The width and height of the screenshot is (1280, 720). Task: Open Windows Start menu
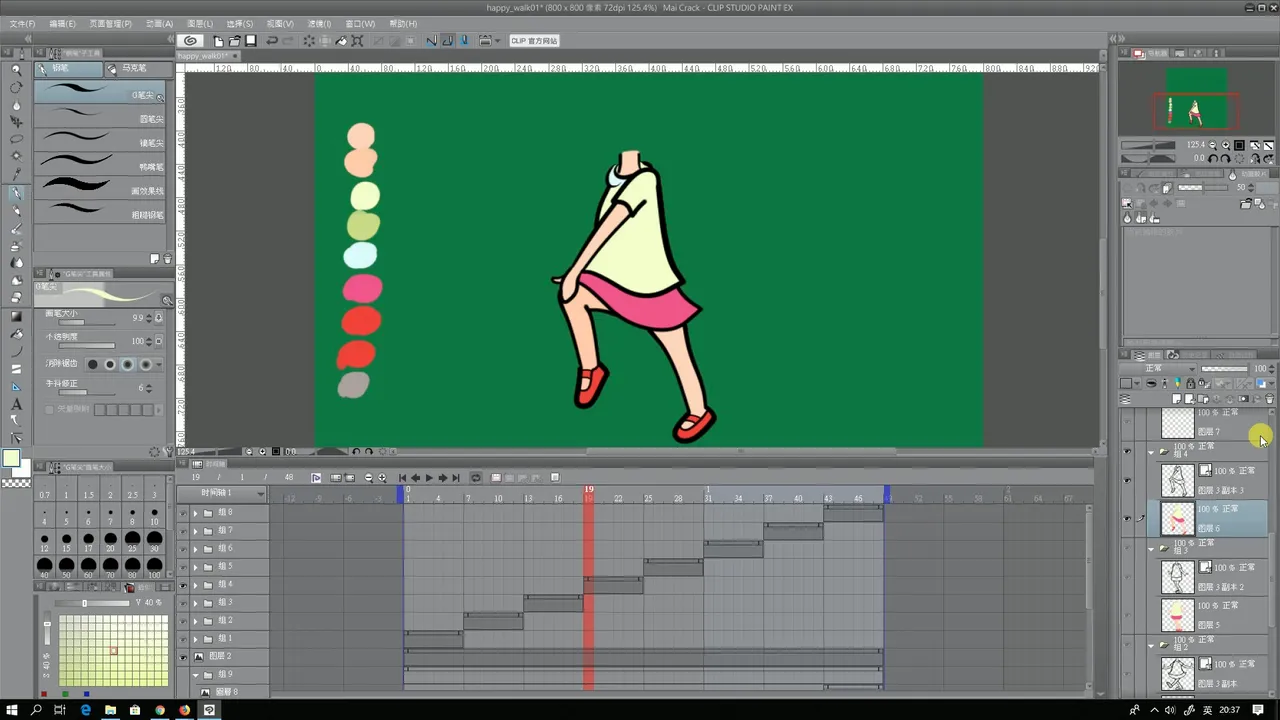coord(10,710)
